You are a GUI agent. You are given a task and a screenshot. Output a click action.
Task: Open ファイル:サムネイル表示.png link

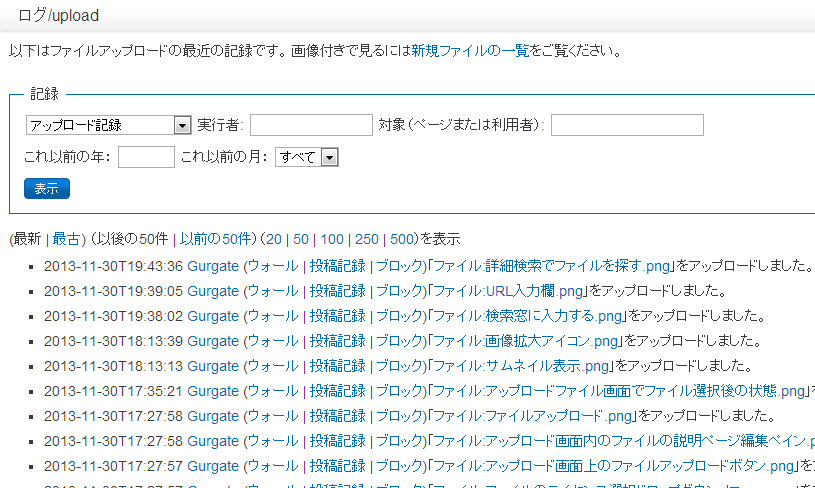[521, 366]
